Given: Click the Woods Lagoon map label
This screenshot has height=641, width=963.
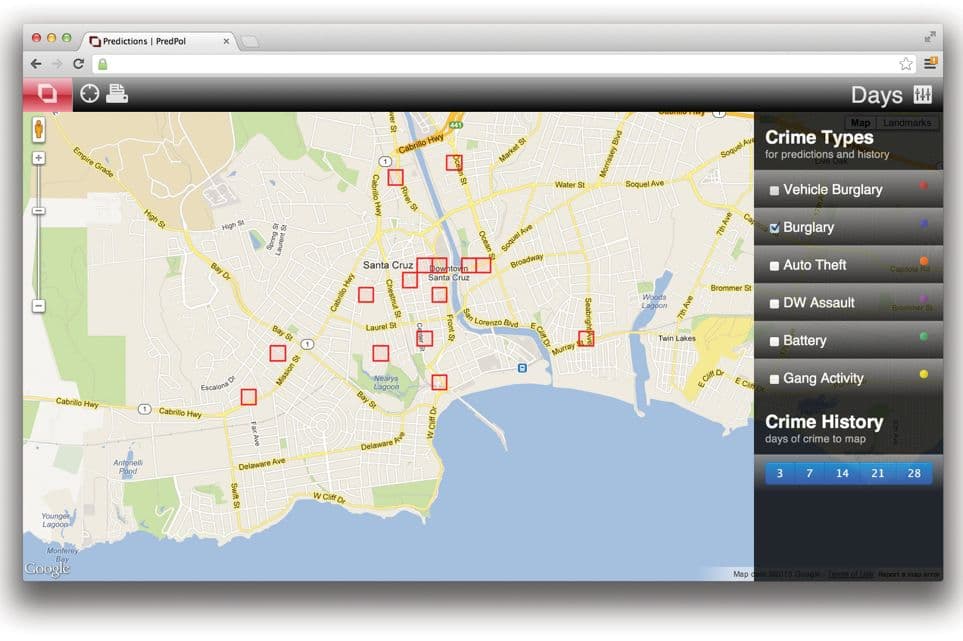Looking at the screenshot, I should click(654, 301).
